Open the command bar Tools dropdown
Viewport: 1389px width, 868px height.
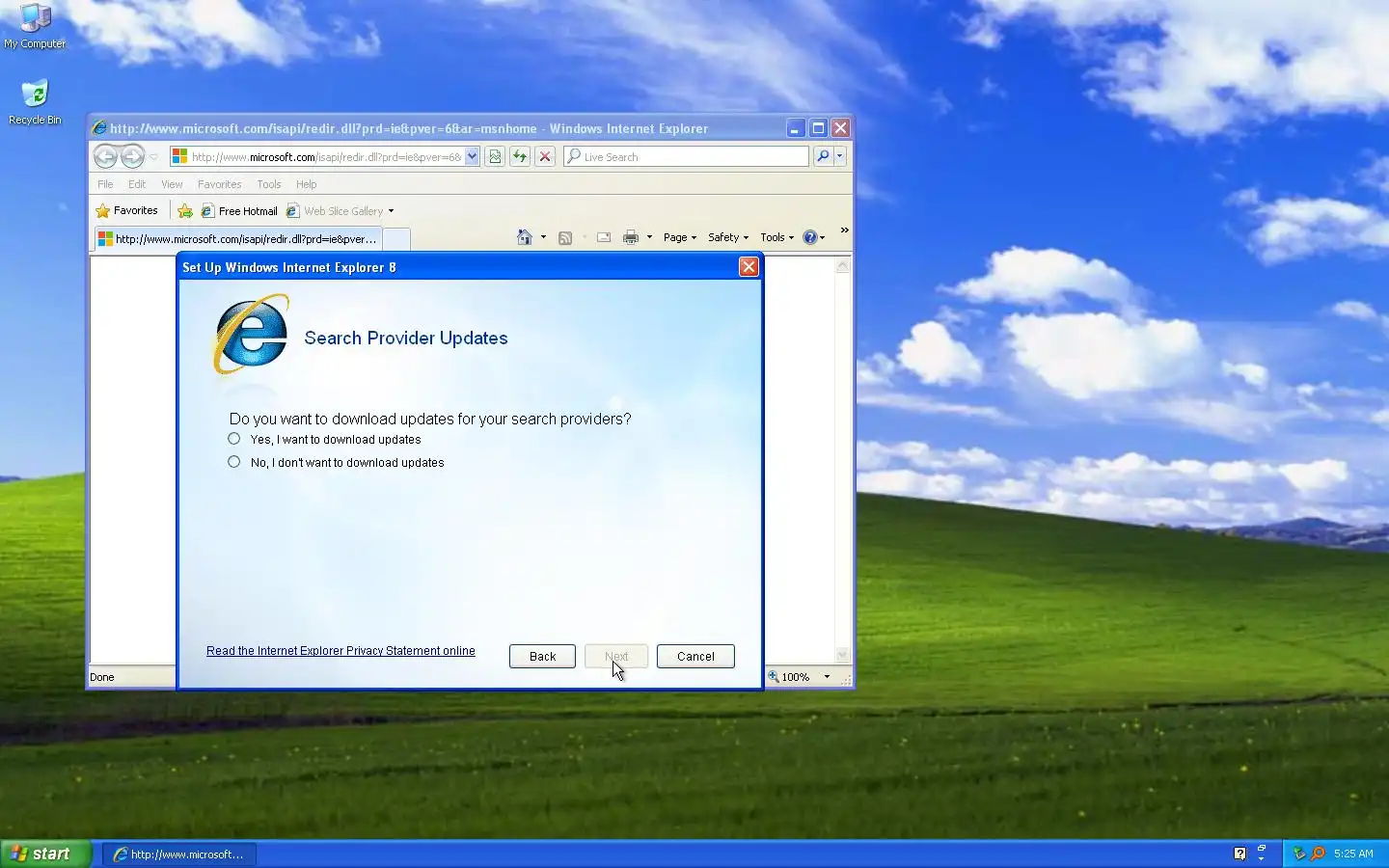tap(777, 237)
